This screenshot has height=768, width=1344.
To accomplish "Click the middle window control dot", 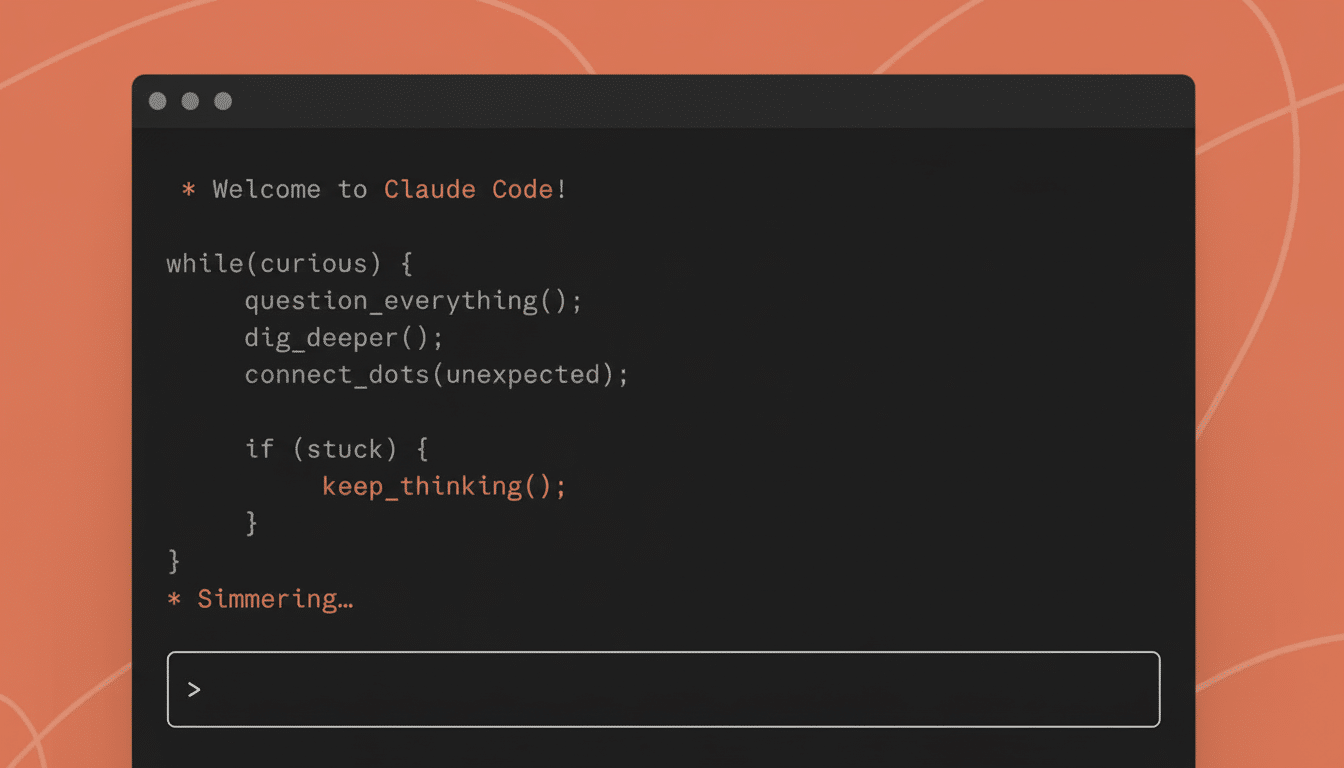I will point(190,101).
